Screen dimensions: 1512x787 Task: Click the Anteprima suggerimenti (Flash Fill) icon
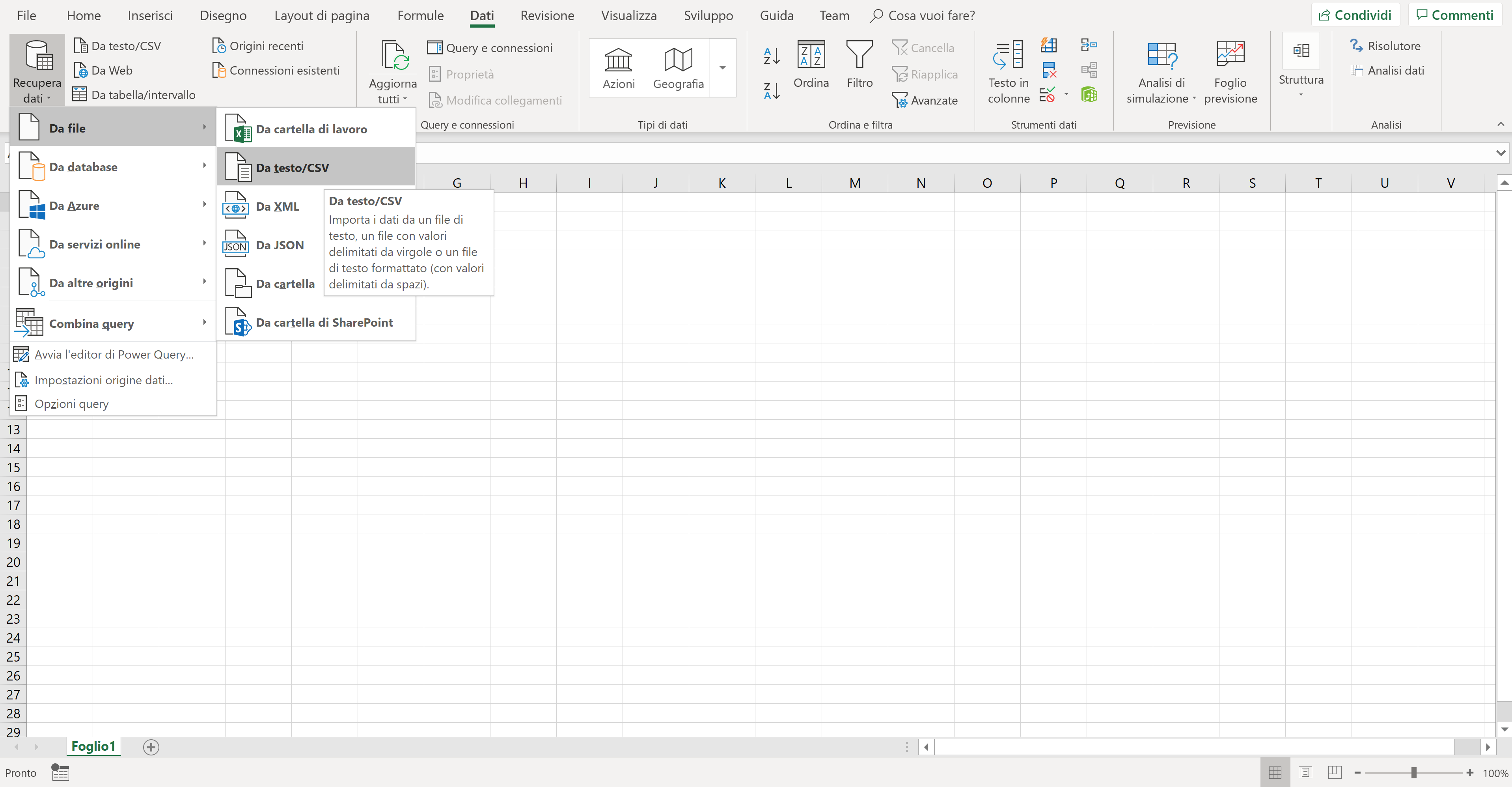[1048, 45]
